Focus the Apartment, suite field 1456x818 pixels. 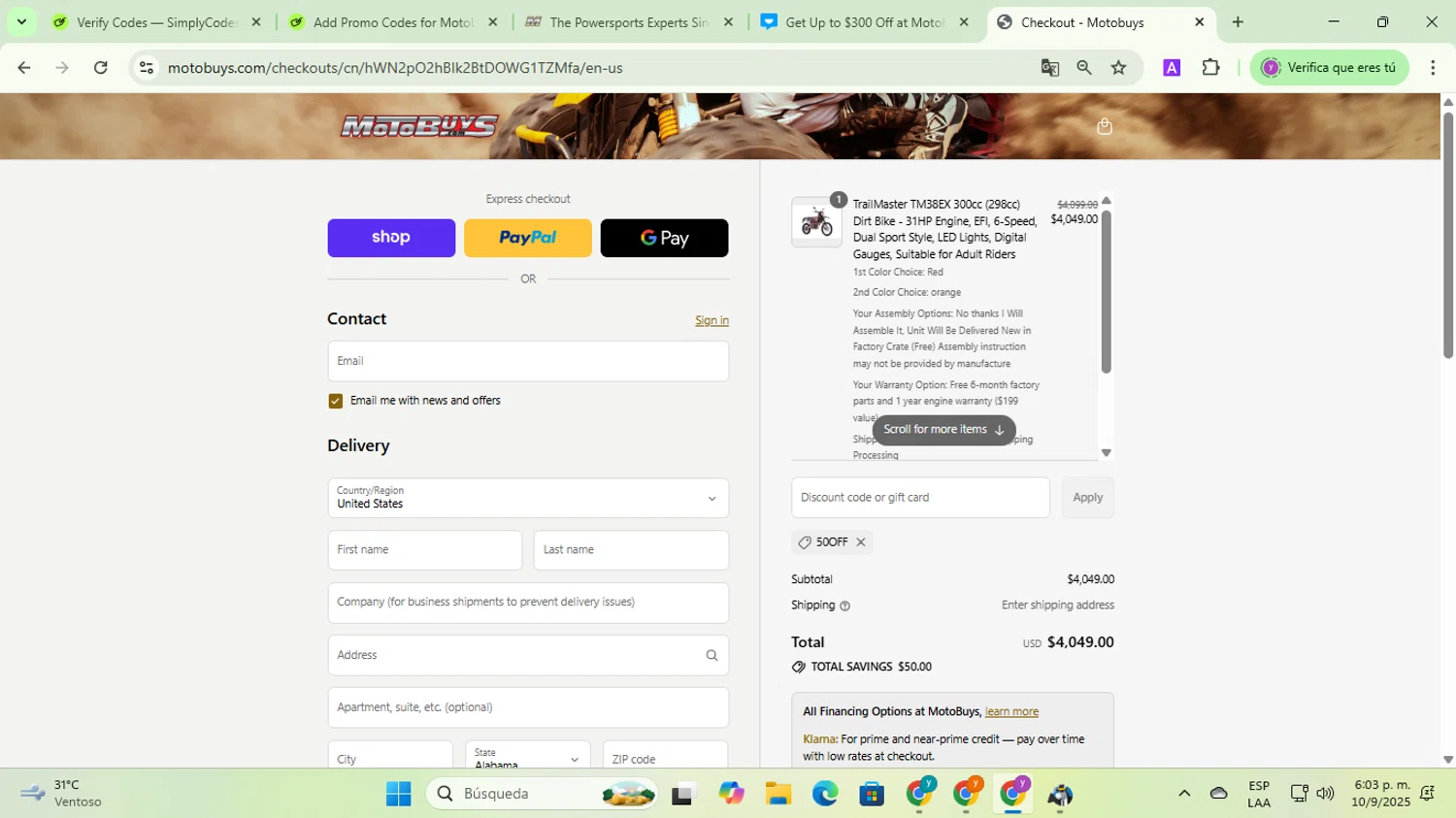pos(528,707)
